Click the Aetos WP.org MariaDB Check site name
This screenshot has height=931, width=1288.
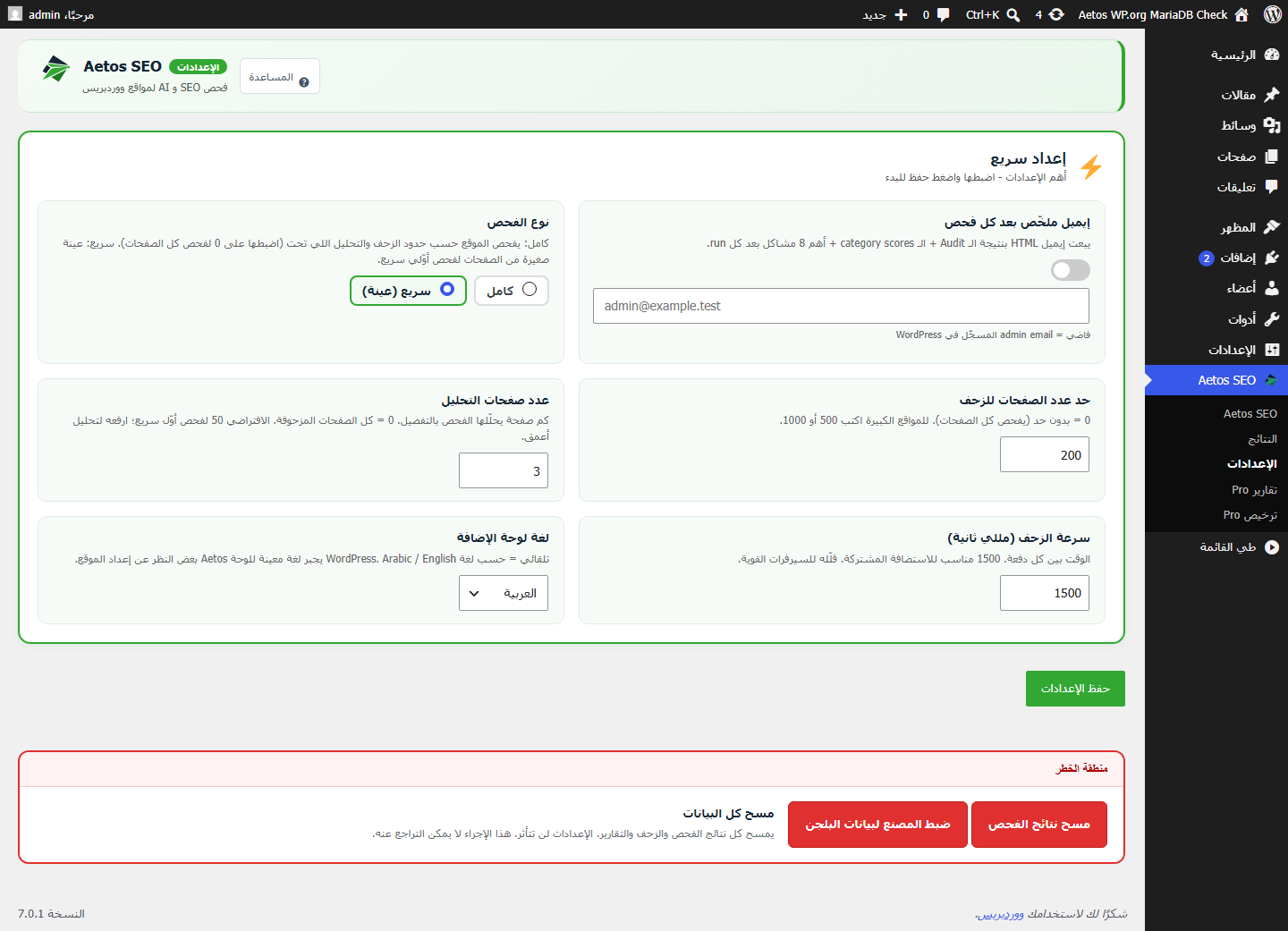pyautogui.click(x=1152, y=14)
